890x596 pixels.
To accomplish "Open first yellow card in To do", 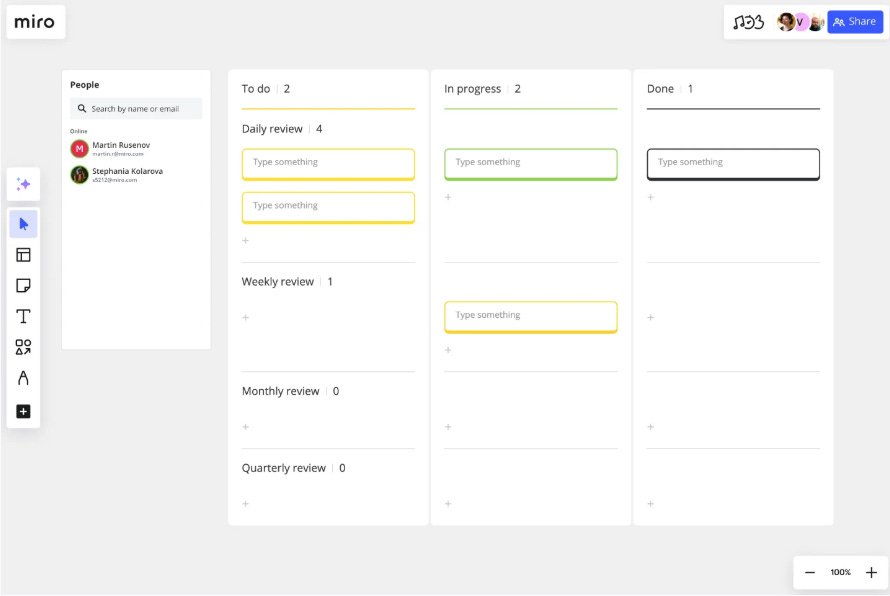I will [x=328, y=164].
